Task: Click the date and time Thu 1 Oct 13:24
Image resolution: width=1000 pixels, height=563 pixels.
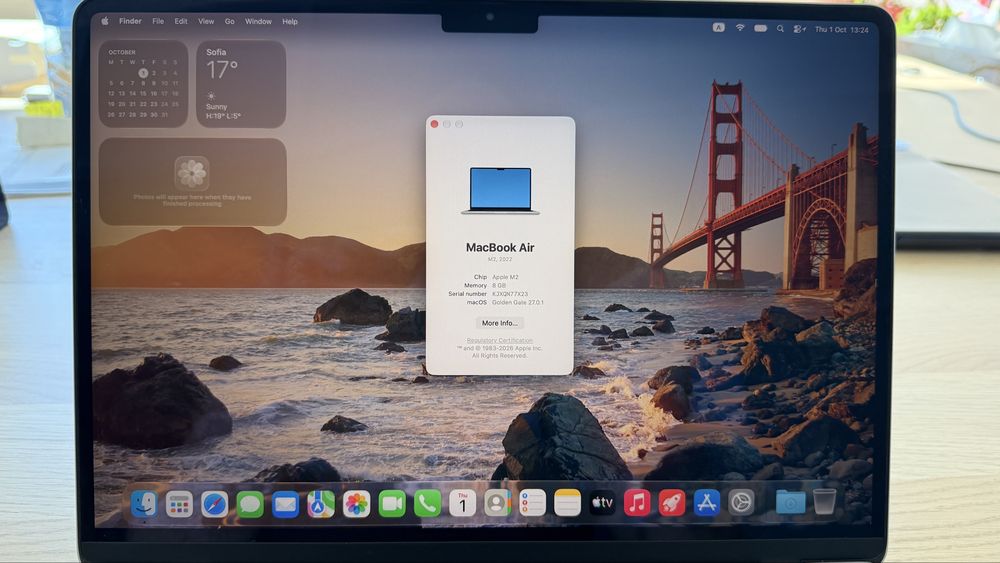Action: tap(841, 29)
